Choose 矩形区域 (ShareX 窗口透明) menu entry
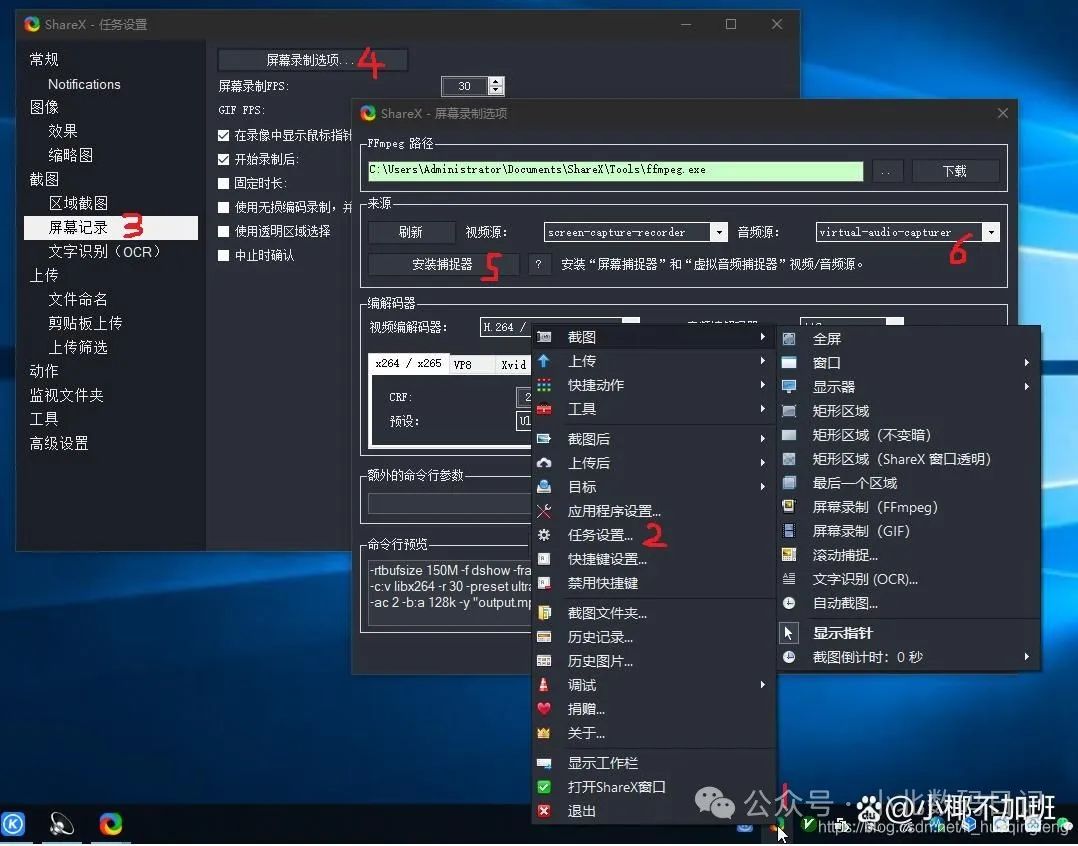Screen dimensions: 1078x846 908,459
